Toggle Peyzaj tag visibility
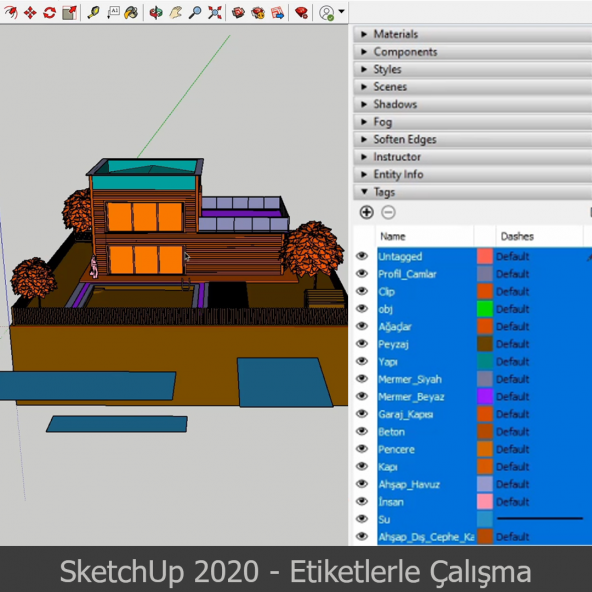The image size is (592, 592). tap(362, 344)
